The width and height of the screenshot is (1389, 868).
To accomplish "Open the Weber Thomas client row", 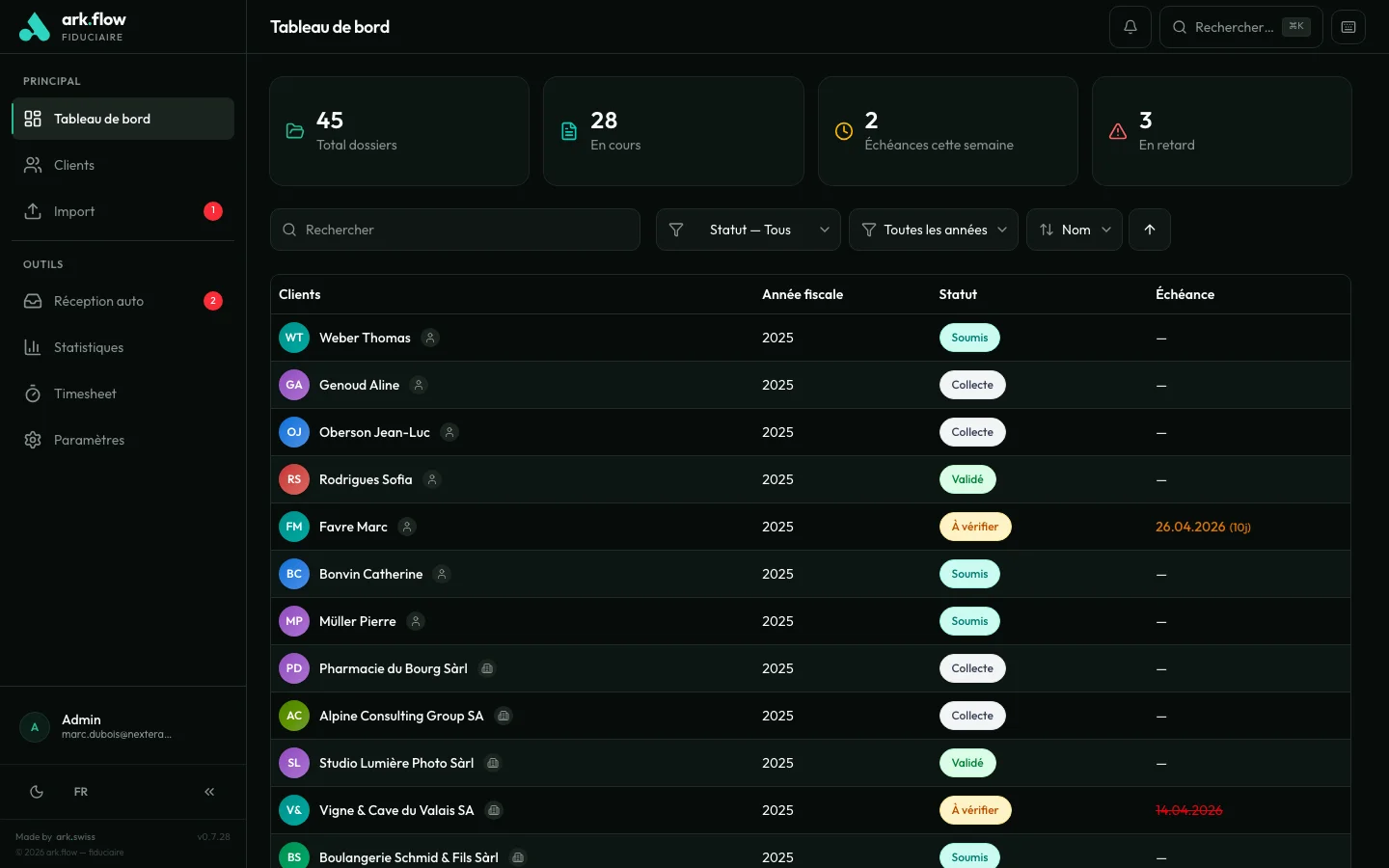I will 365,338.
